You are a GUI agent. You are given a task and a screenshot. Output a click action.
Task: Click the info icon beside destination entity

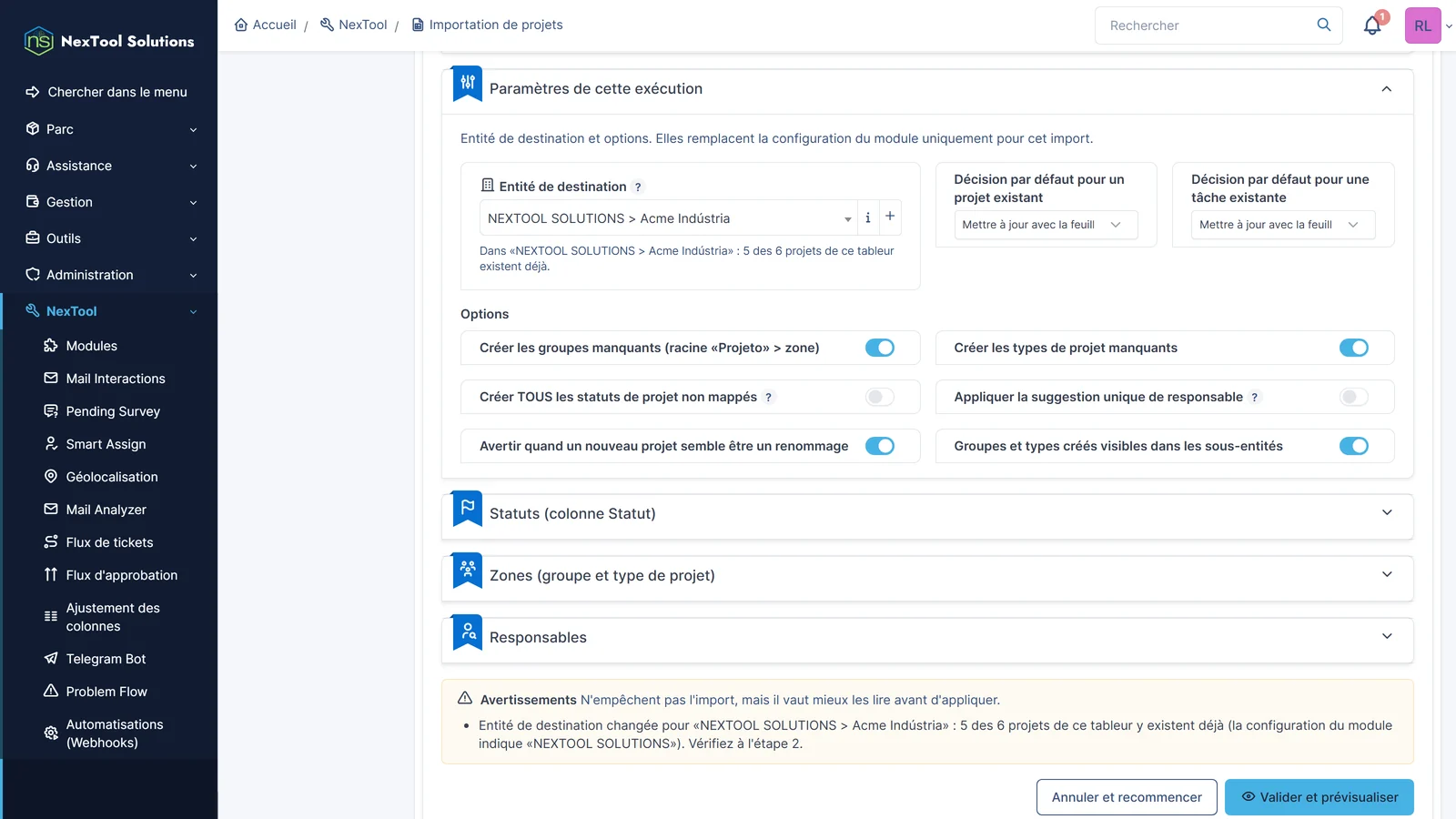[868, 217]
